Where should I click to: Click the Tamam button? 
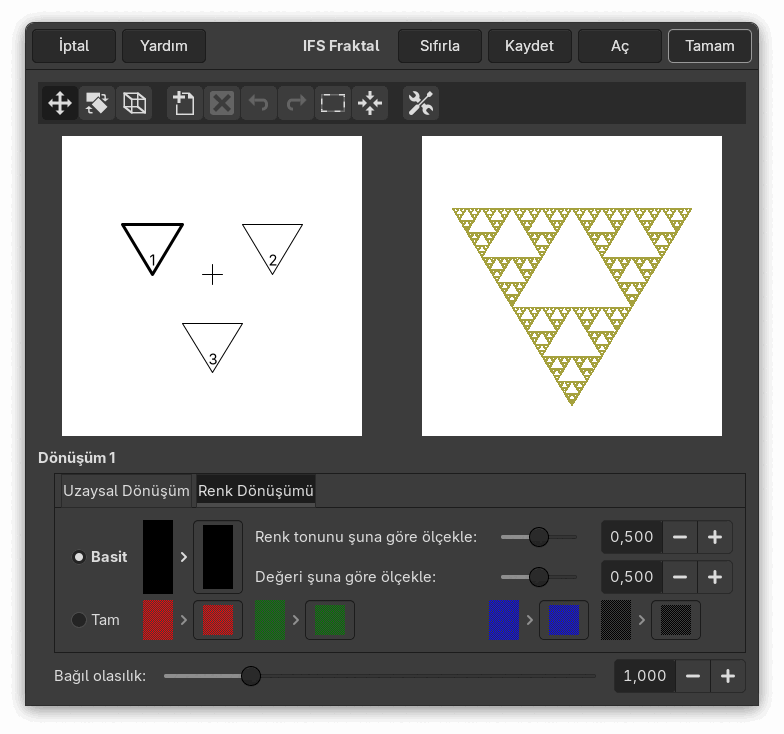(x=710, y=46)
